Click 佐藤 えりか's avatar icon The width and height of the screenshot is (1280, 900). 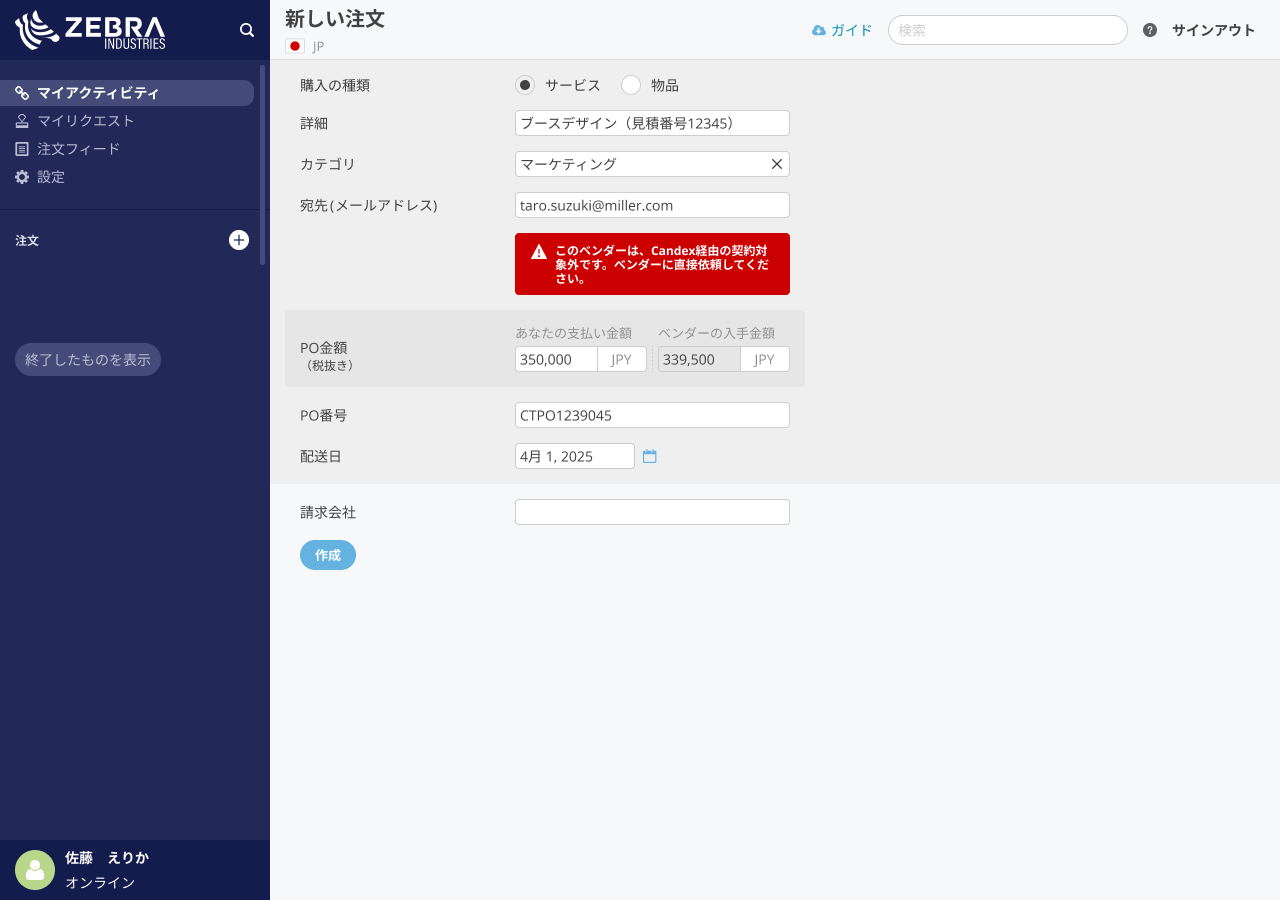tap(34, 870)
